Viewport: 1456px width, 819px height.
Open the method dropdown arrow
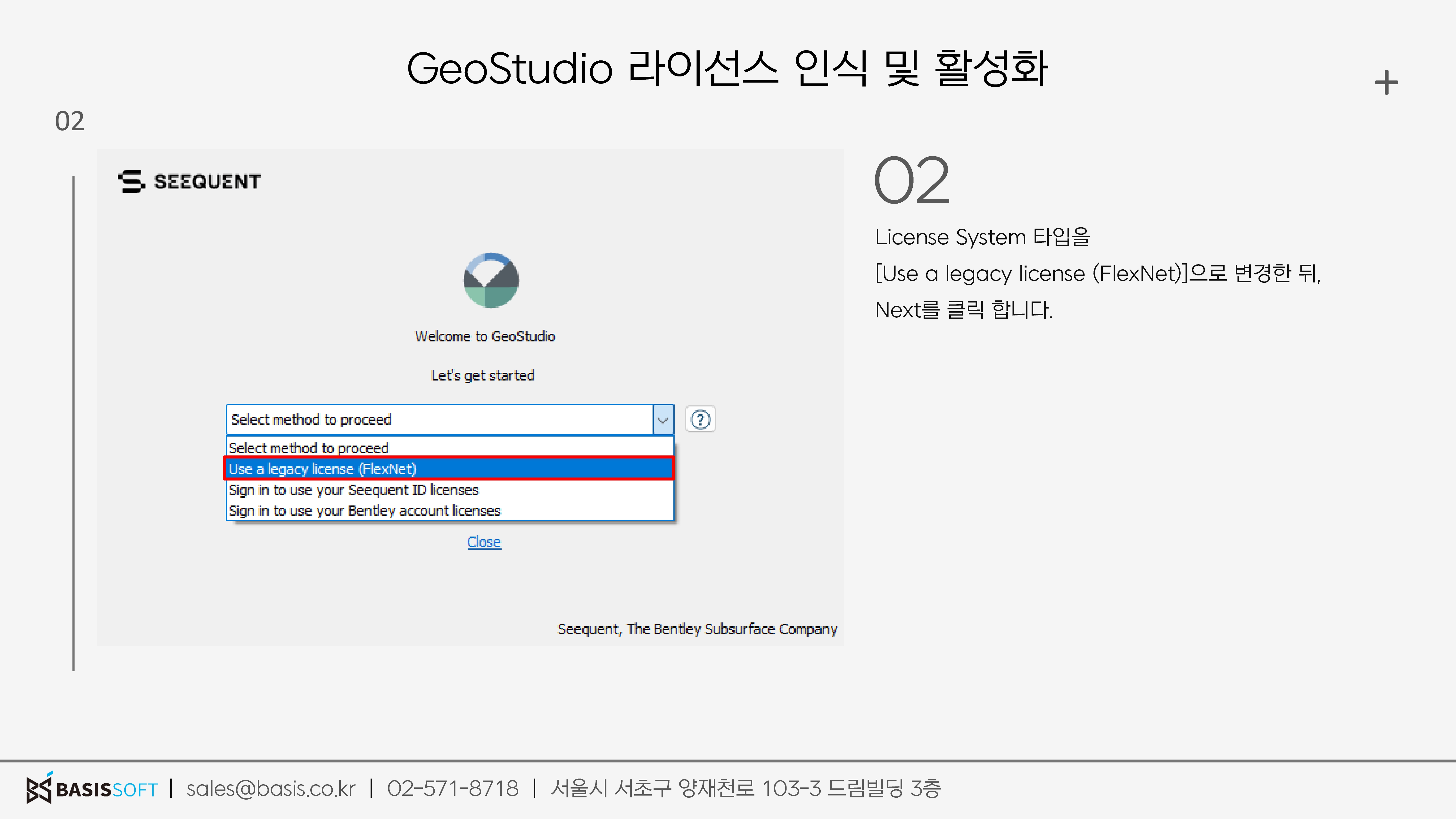[x=663, y=419]
